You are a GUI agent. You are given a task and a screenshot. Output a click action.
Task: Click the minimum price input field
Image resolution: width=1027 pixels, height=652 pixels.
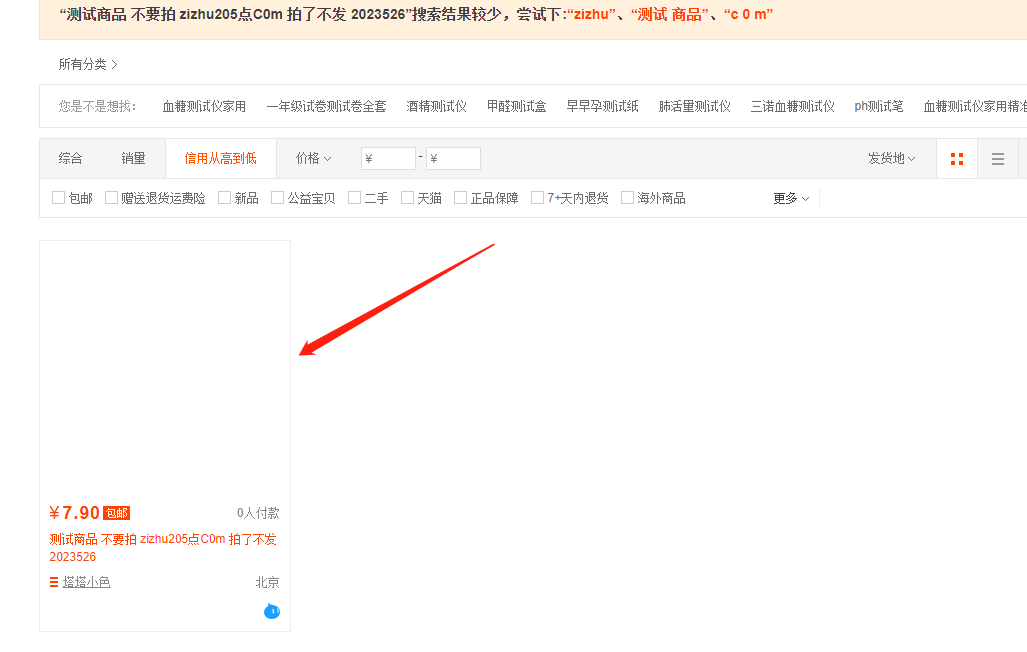click(388, 158)
